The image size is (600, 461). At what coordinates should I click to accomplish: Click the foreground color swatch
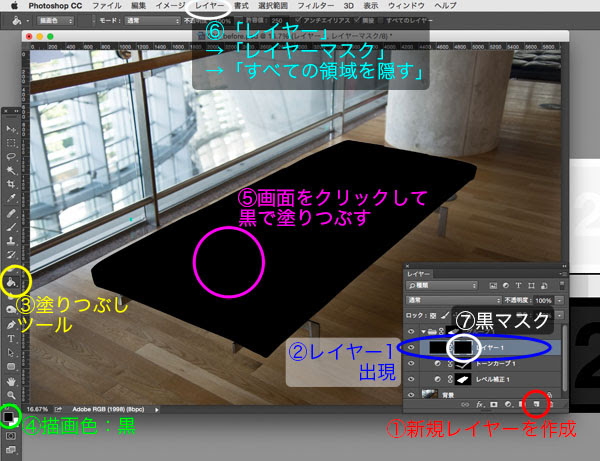pyautogui.click(x=8, y=417)
